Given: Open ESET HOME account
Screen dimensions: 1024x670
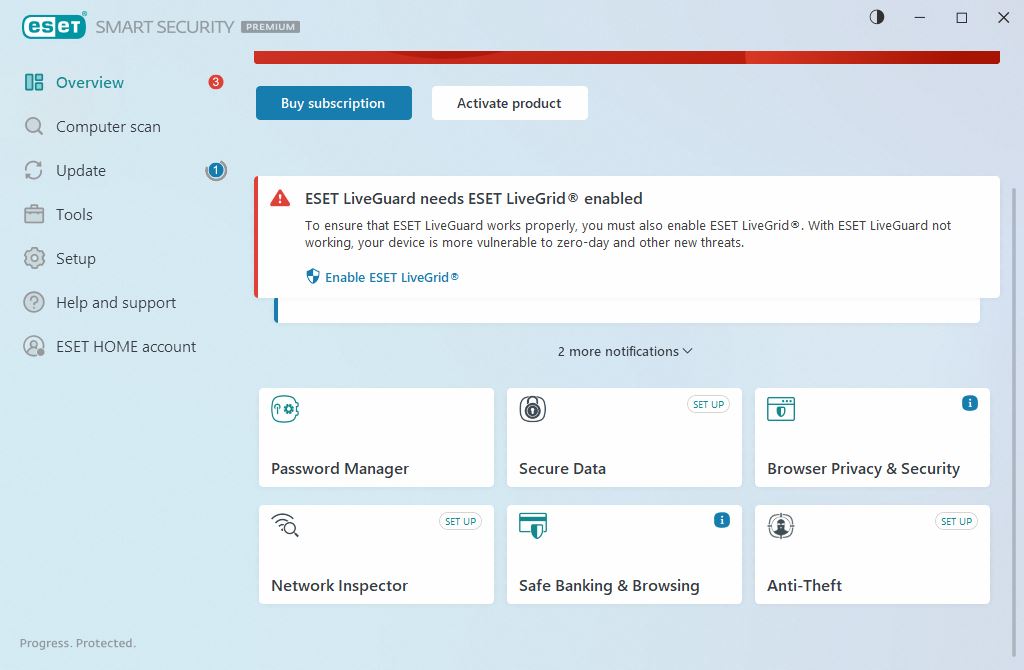Looking at the screenshot, I should [x=124, y=346].
